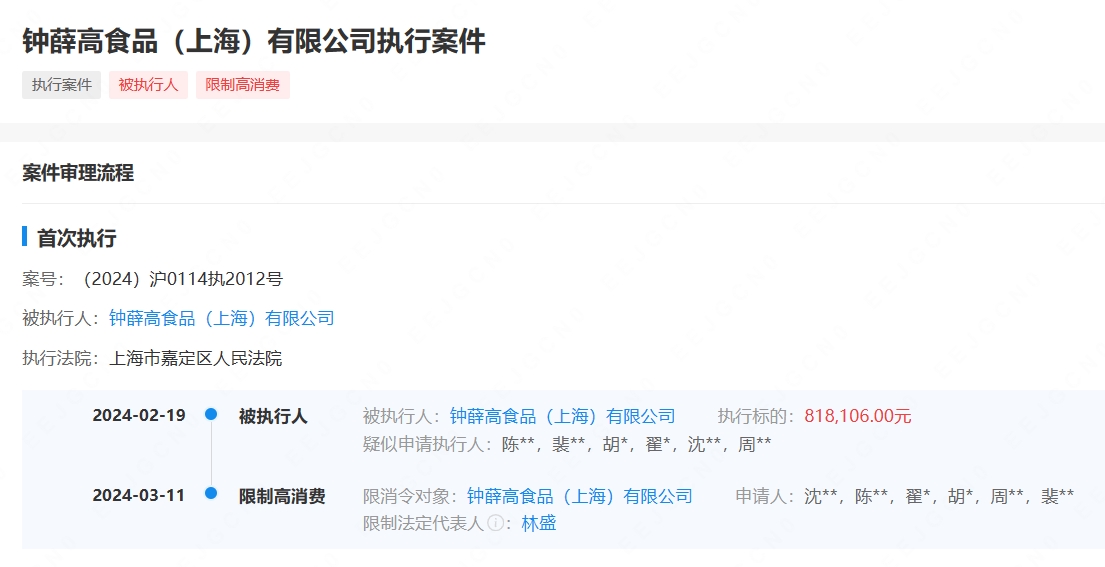
Task: Click the 首次执行 heading
Action: (x=76, y=238)
